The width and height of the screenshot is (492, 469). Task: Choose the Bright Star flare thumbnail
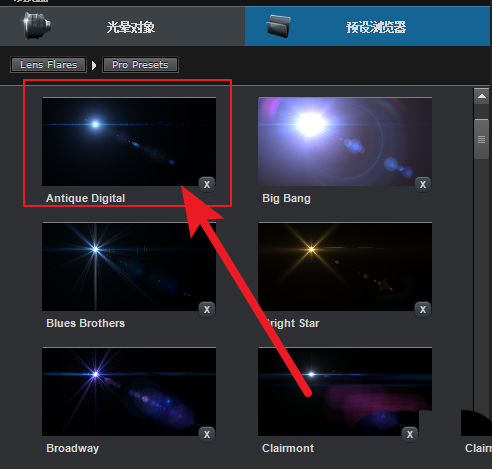pyautogui.click(x=345, y=267)
